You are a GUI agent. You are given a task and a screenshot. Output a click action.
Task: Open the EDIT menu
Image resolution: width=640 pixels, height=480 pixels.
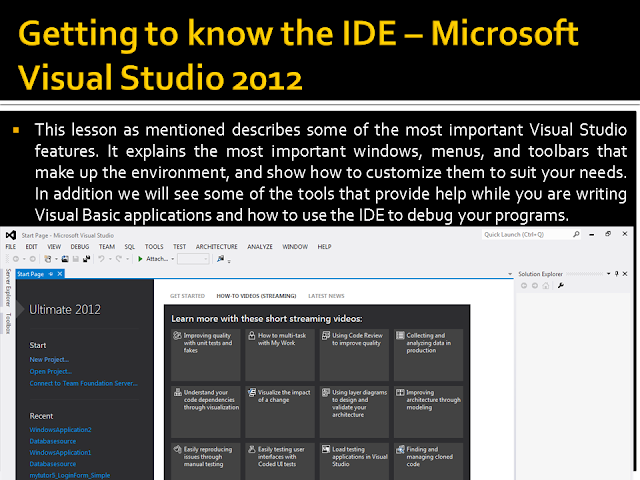[31, 247]
